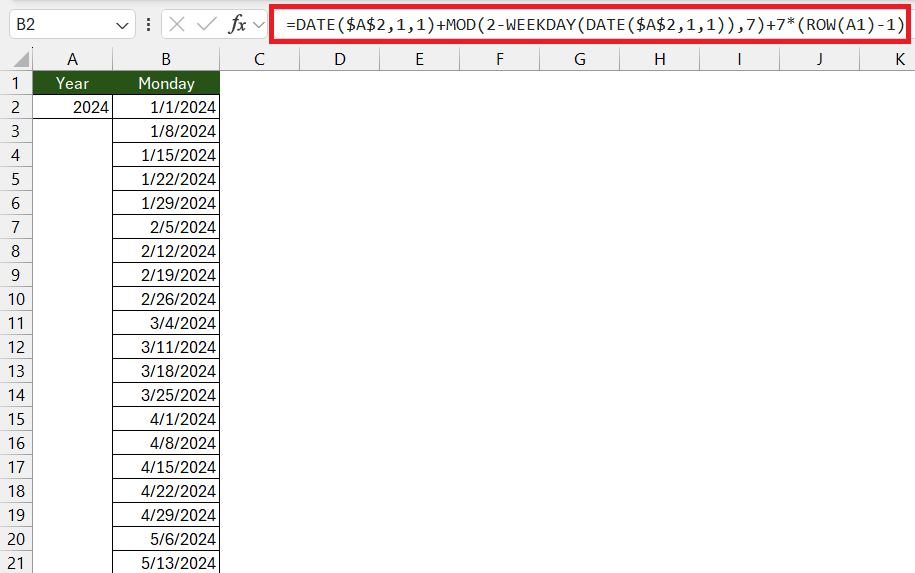Open the Insert Function fx button

pos(238,25)
